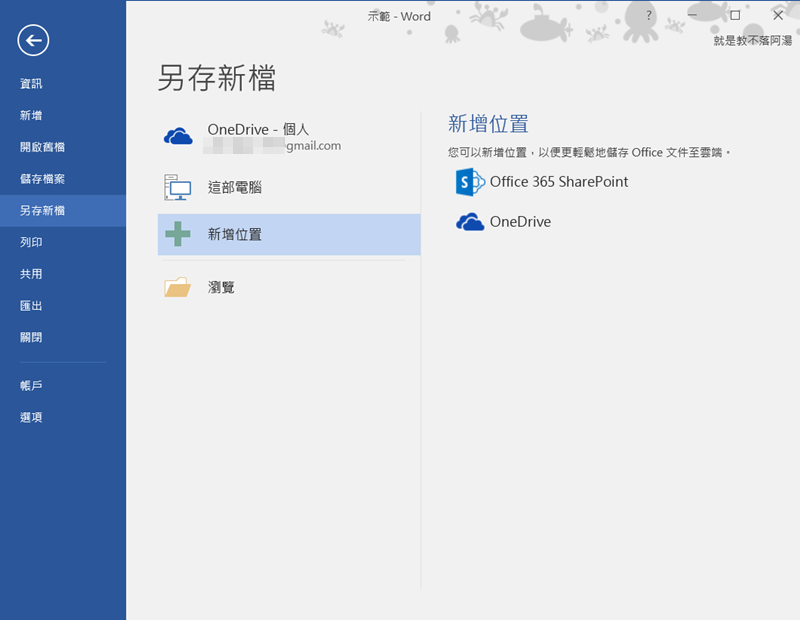Open the 共用 sidebar entry

[31, 274]
